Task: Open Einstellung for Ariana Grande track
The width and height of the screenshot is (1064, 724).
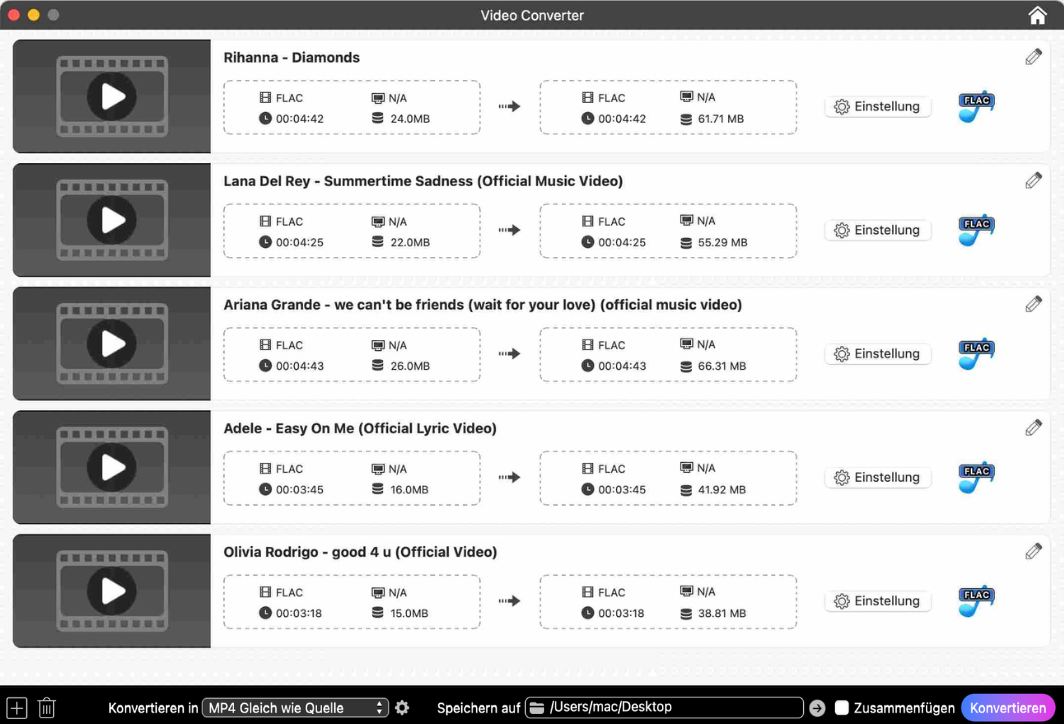Action: (877, 354)
